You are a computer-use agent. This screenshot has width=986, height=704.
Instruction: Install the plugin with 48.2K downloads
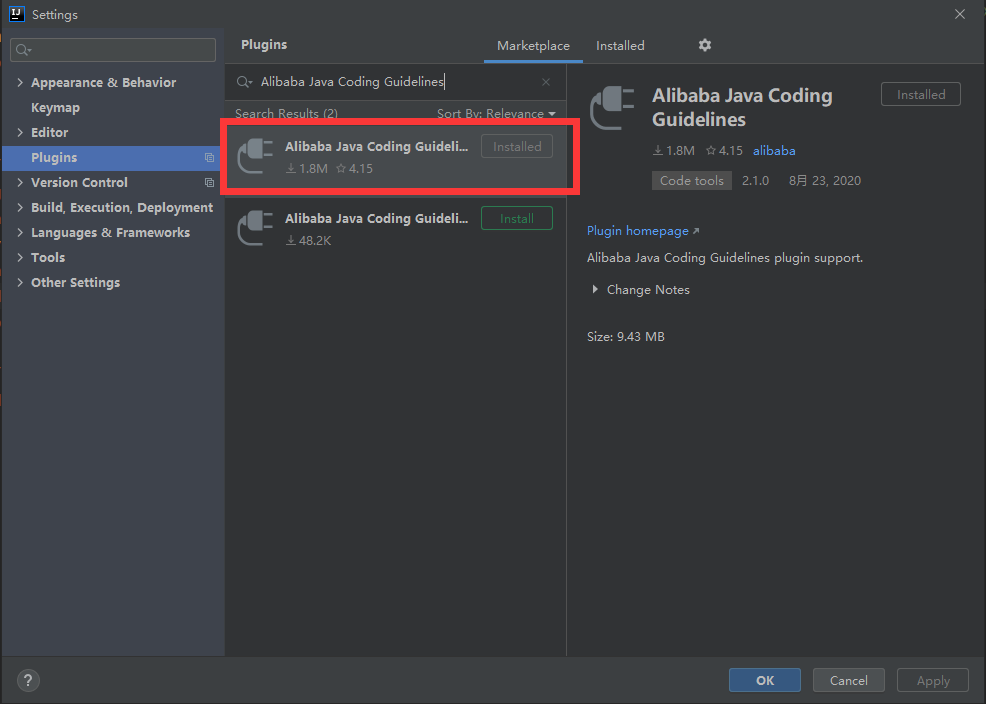coord(517,218)
